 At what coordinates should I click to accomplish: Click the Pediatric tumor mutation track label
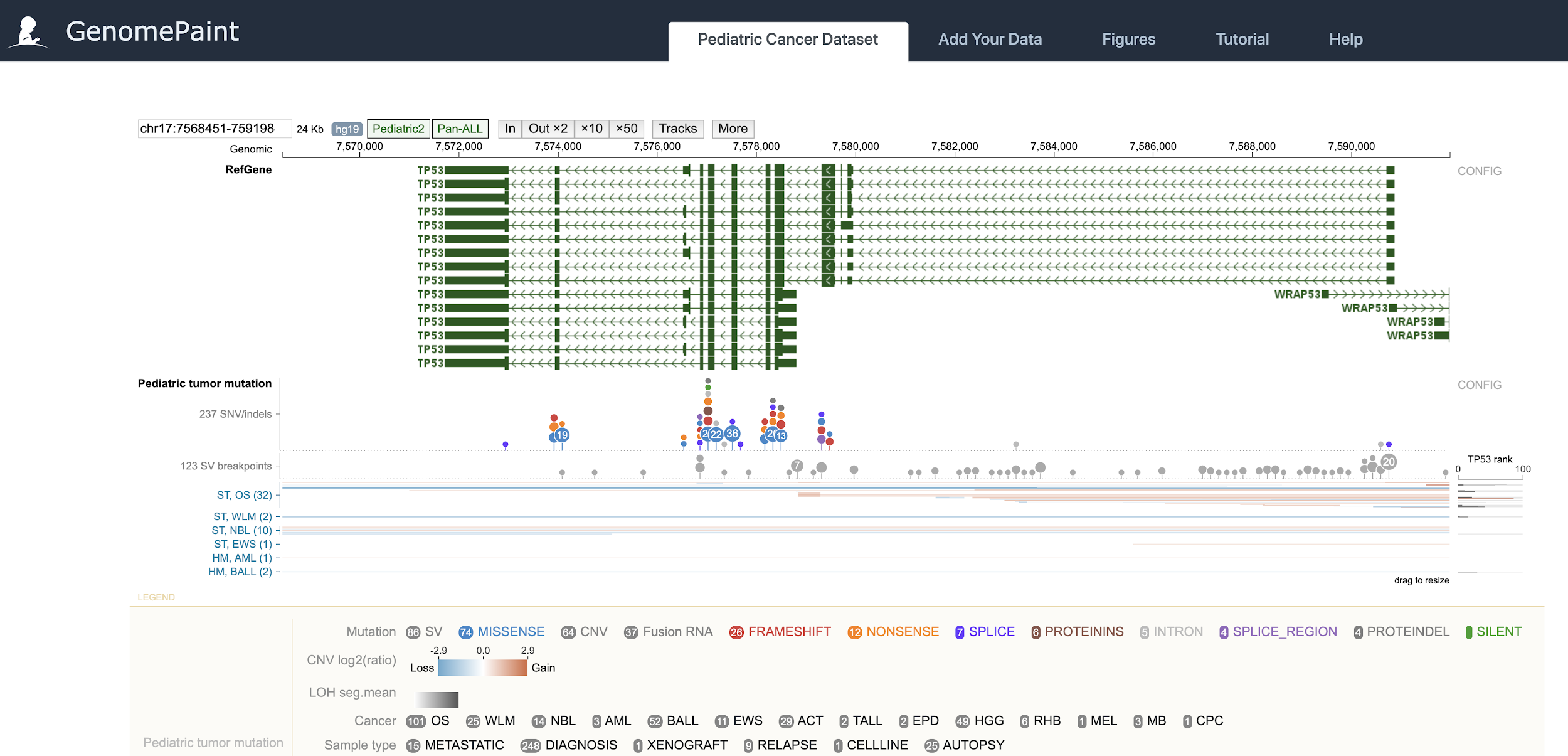[x=204, y=383]
